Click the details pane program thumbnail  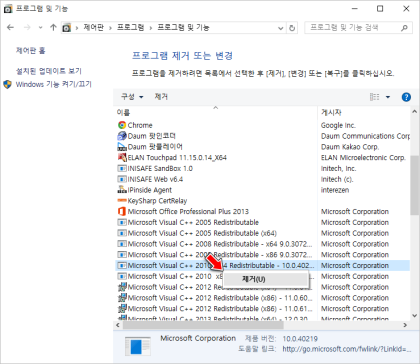pos(137,345)
